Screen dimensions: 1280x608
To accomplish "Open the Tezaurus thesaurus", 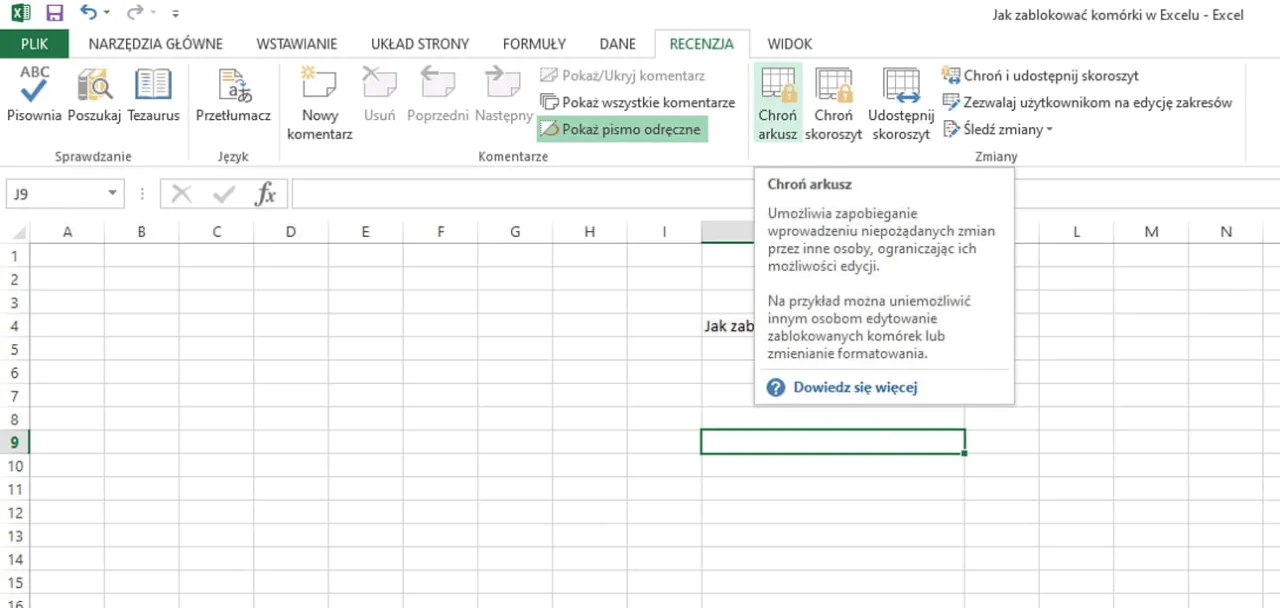I will (x=153, y=95).
